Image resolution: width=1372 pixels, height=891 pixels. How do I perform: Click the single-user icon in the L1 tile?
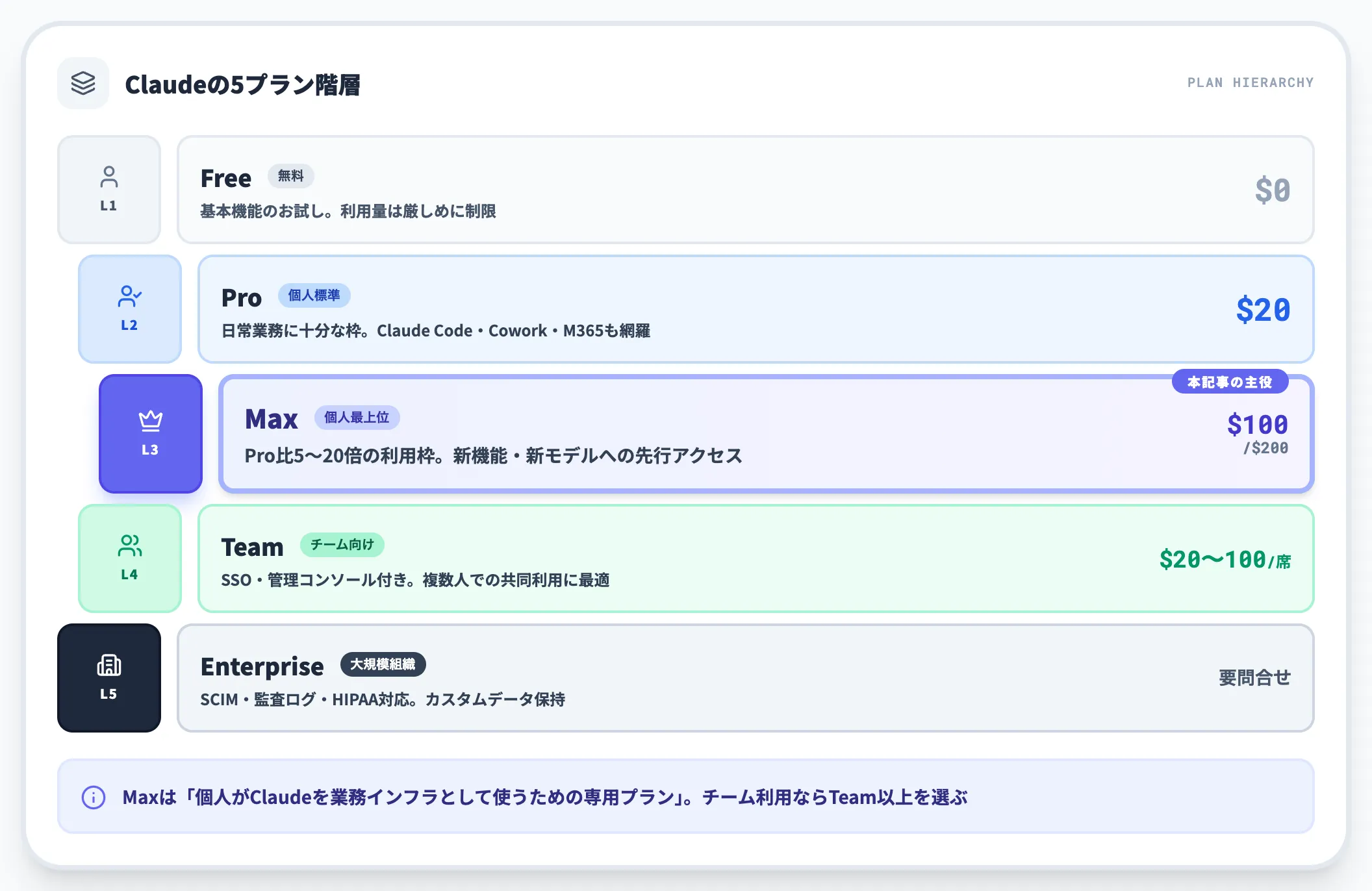coord(109,177)
